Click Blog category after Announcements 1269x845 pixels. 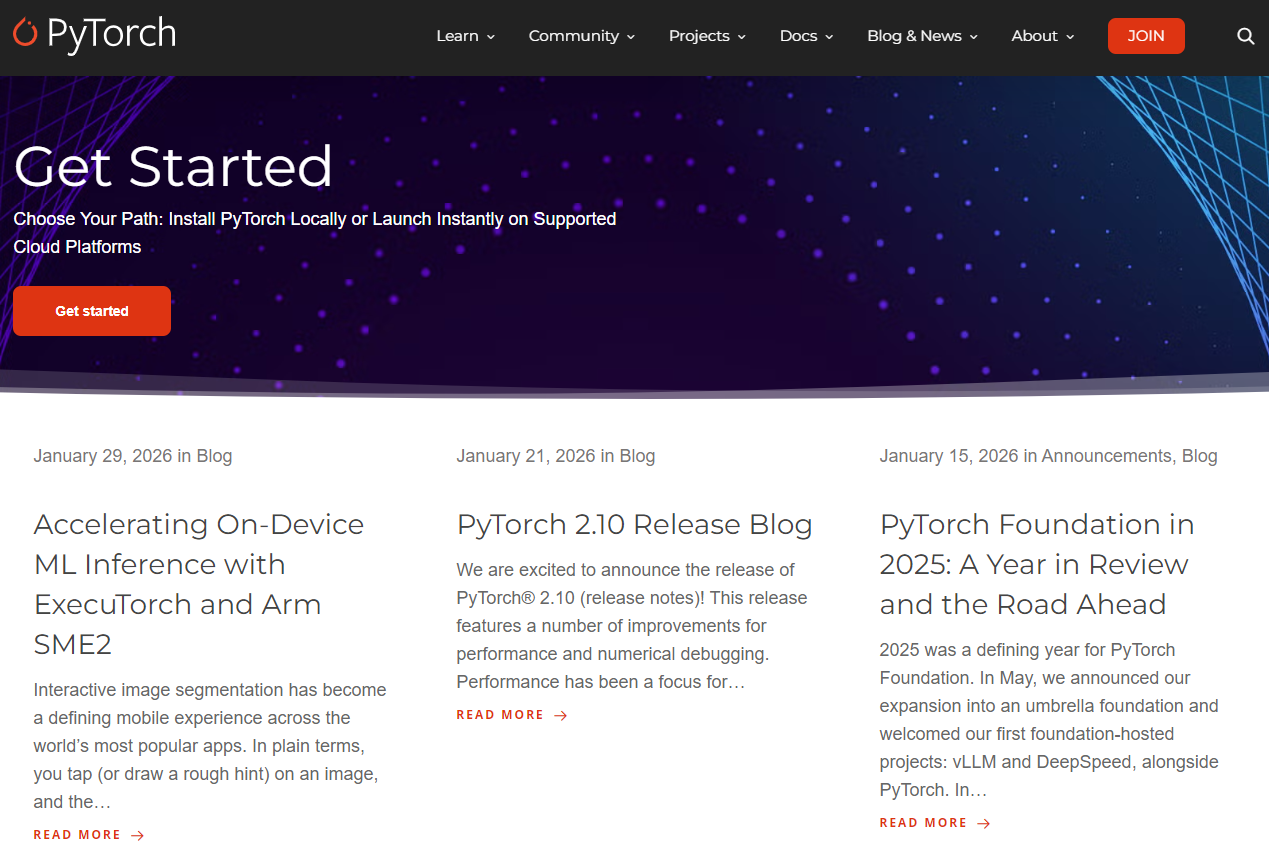coord(1200,456)
